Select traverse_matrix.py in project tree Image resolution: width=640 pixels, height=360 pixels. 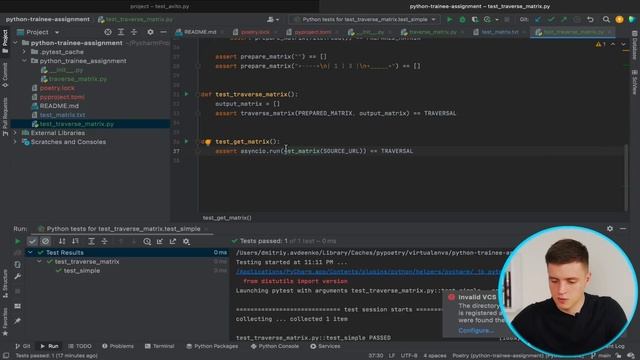tap(78, 79)
